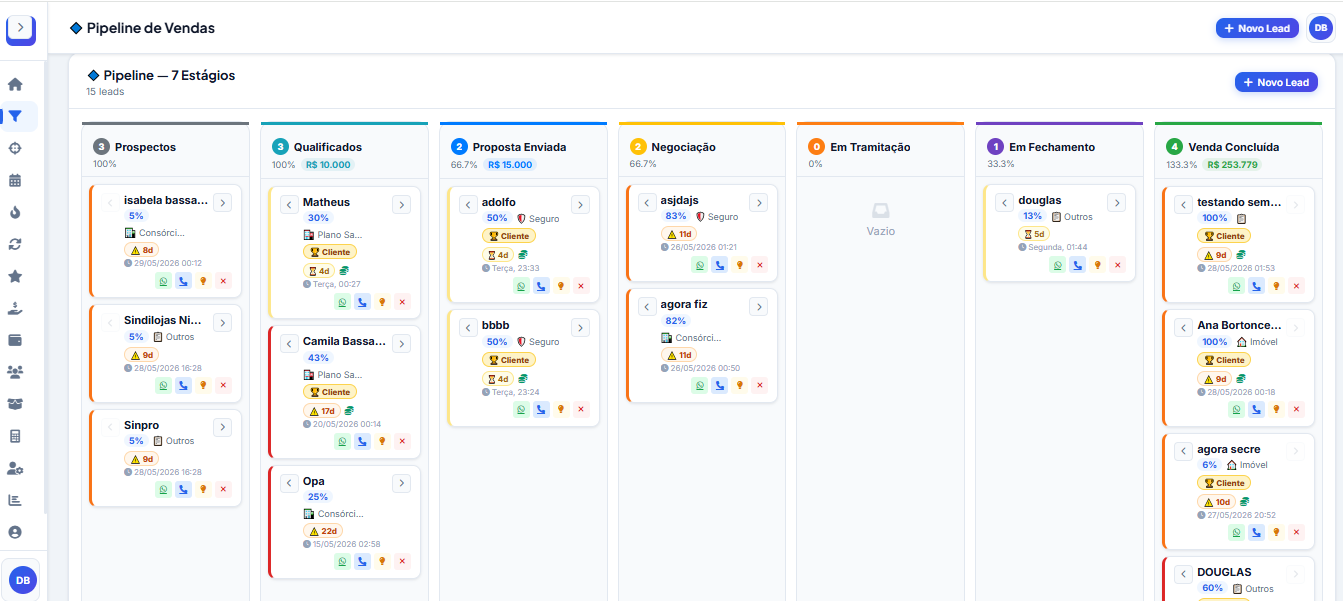Screen dimensions: 1343x601
Task: Open the bar chart icon in sidebar
Action: [x=15, y=500]
